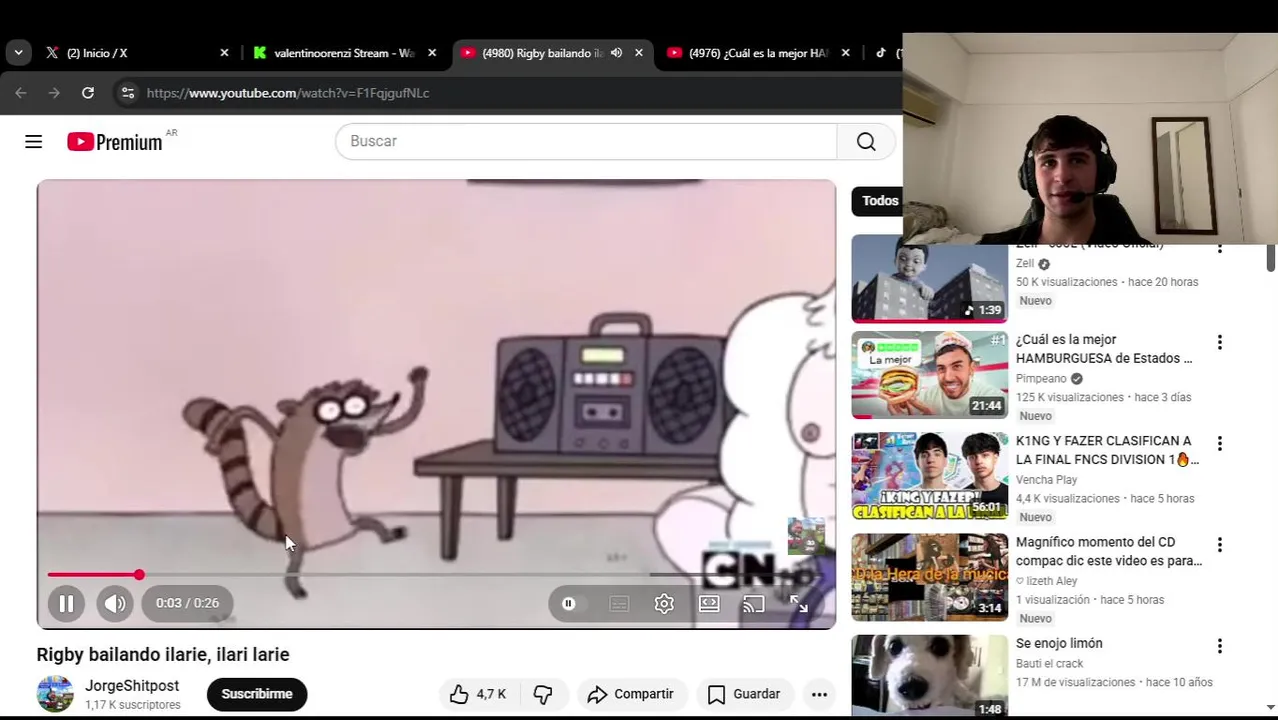Select 'Rigby bailando ilarie, ilari larie' title text
This screenshot has width=1278, height=720.
(163, 655)
